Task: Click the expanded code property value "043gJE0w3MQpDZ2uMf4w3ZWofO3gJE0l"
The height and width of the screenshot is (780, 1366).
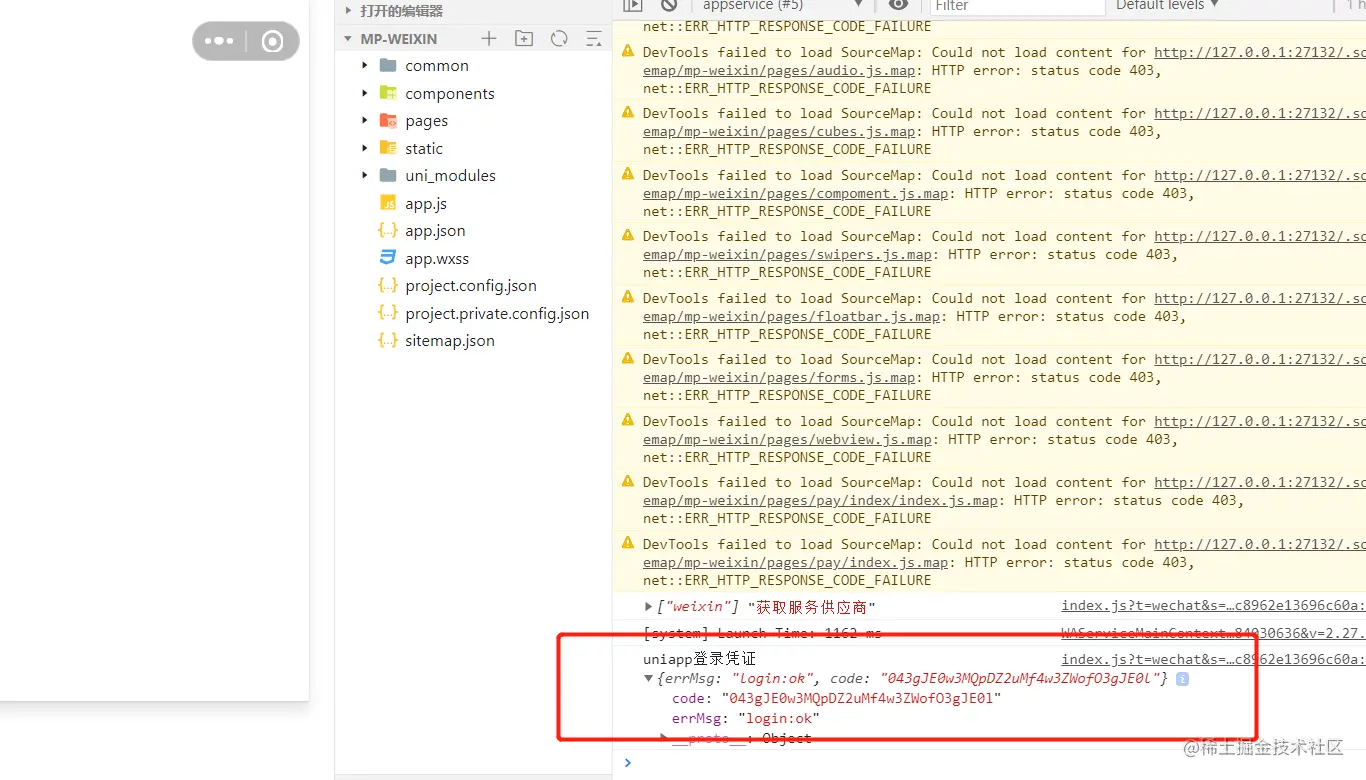Action: point(861,699)
